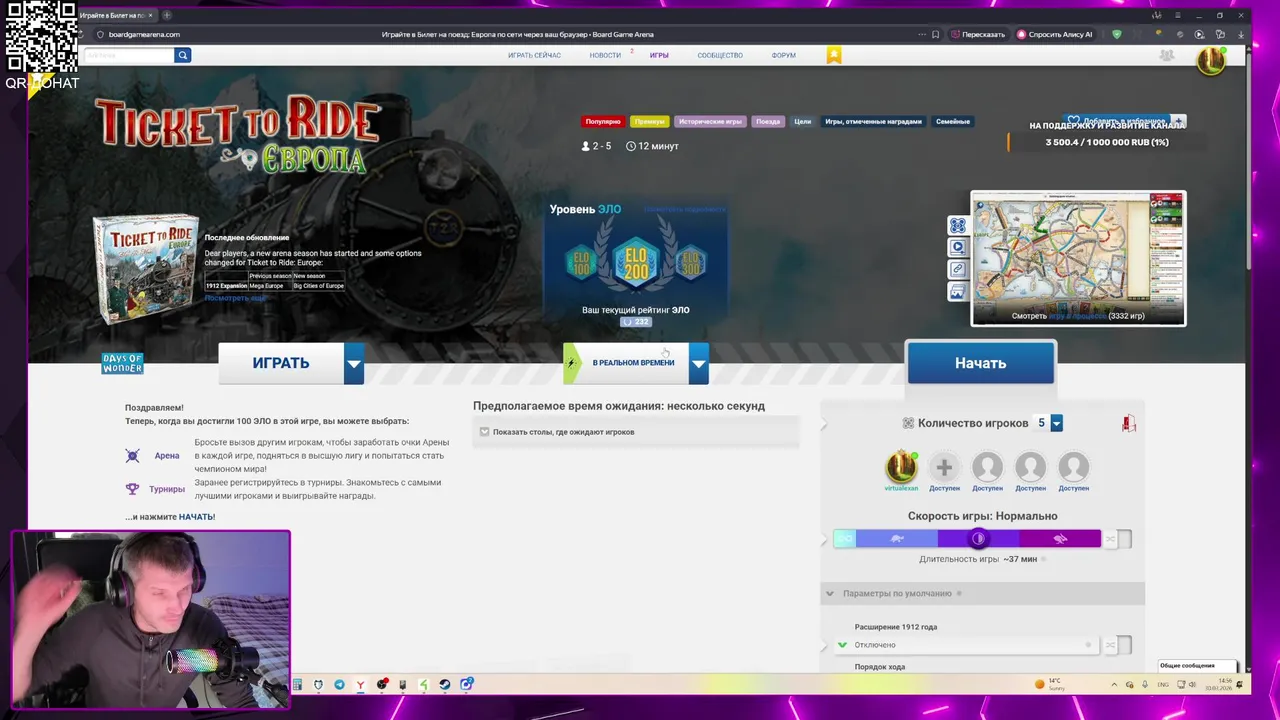This screenshot has width=1280, height=720.
Task: Open the player count dropdown showing 5
Action: [x=1056, y=423]
